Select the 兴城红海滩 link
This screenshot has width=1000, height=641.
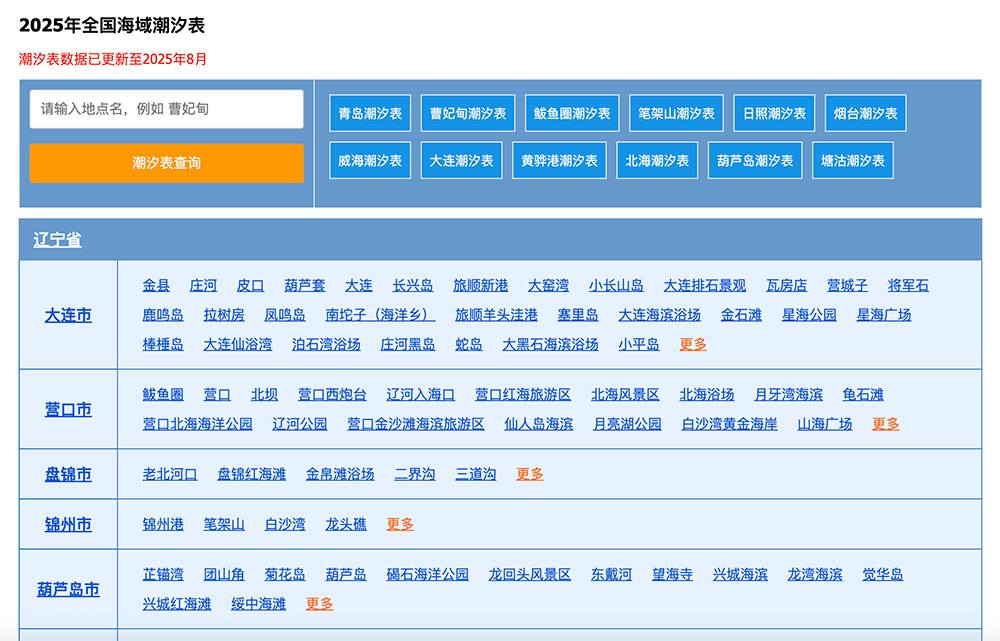click(x=177, y=603)
